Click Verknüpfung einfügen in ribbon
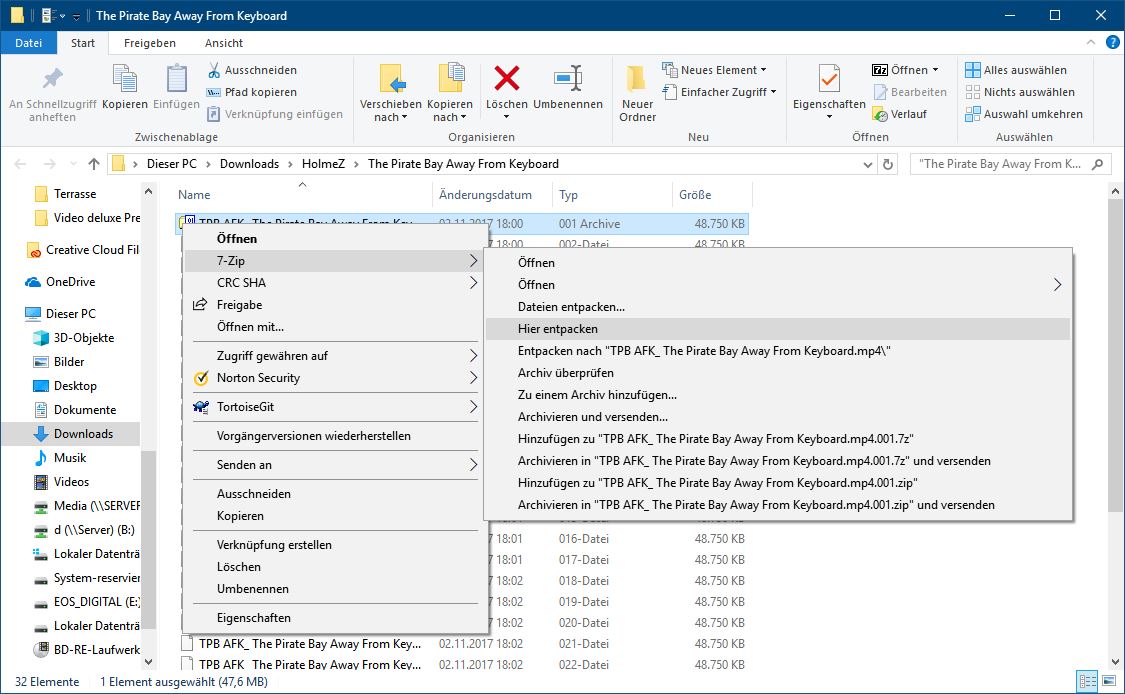 pos(275,114)
